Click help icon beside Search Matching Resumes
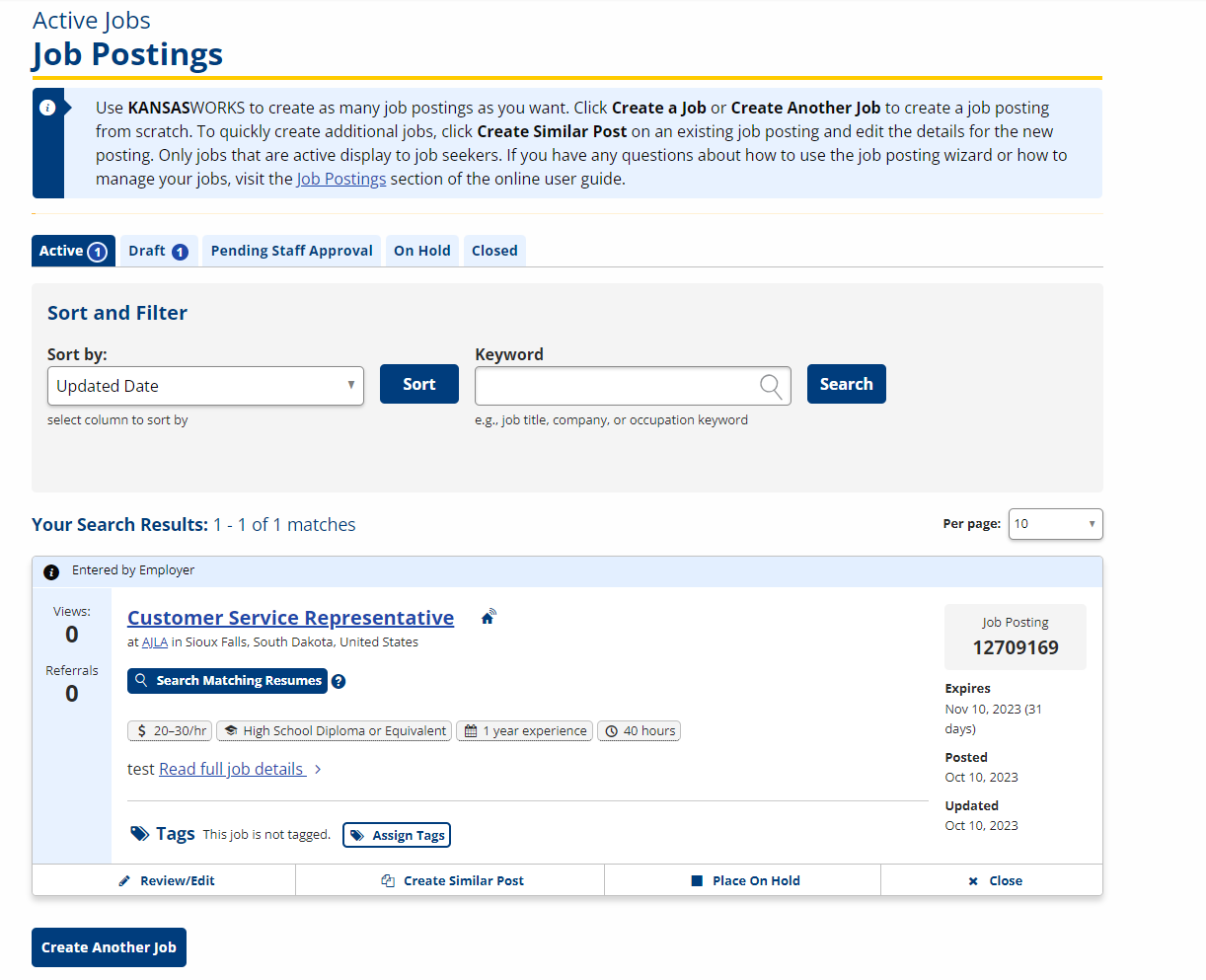 [x=339, y=681]
